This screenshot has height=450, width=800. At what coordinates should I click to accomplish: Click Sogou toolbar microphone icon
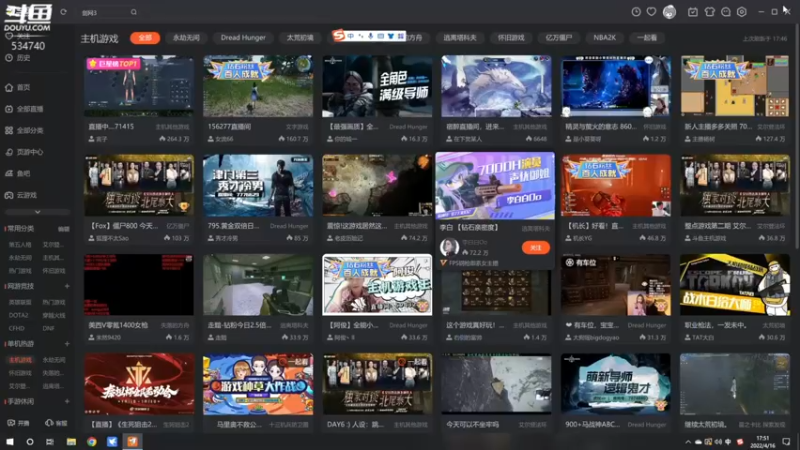click(x=370, y=36)
